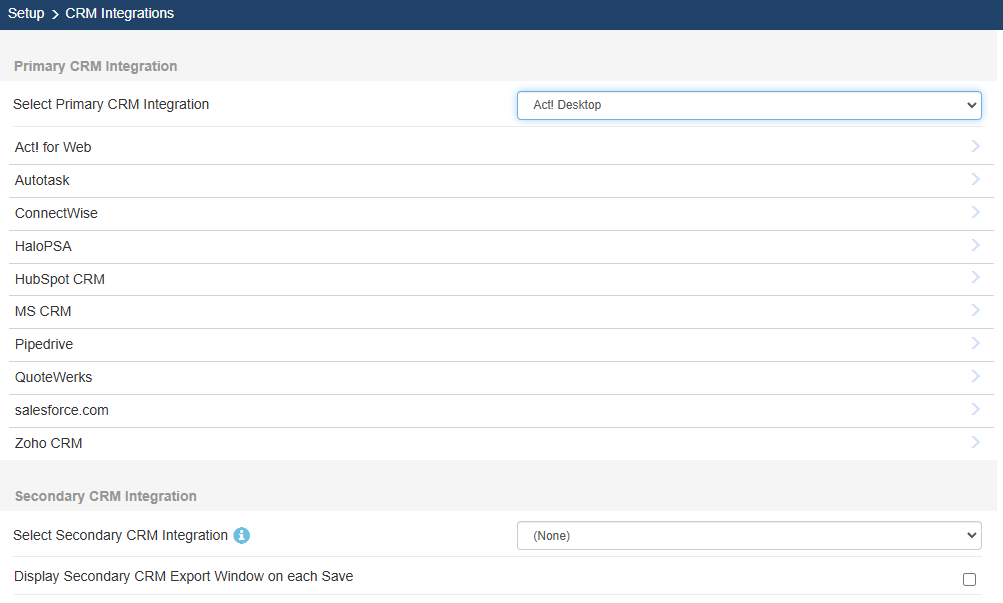Expand the QuoteWerks integration settings

[x=975, y=377]
